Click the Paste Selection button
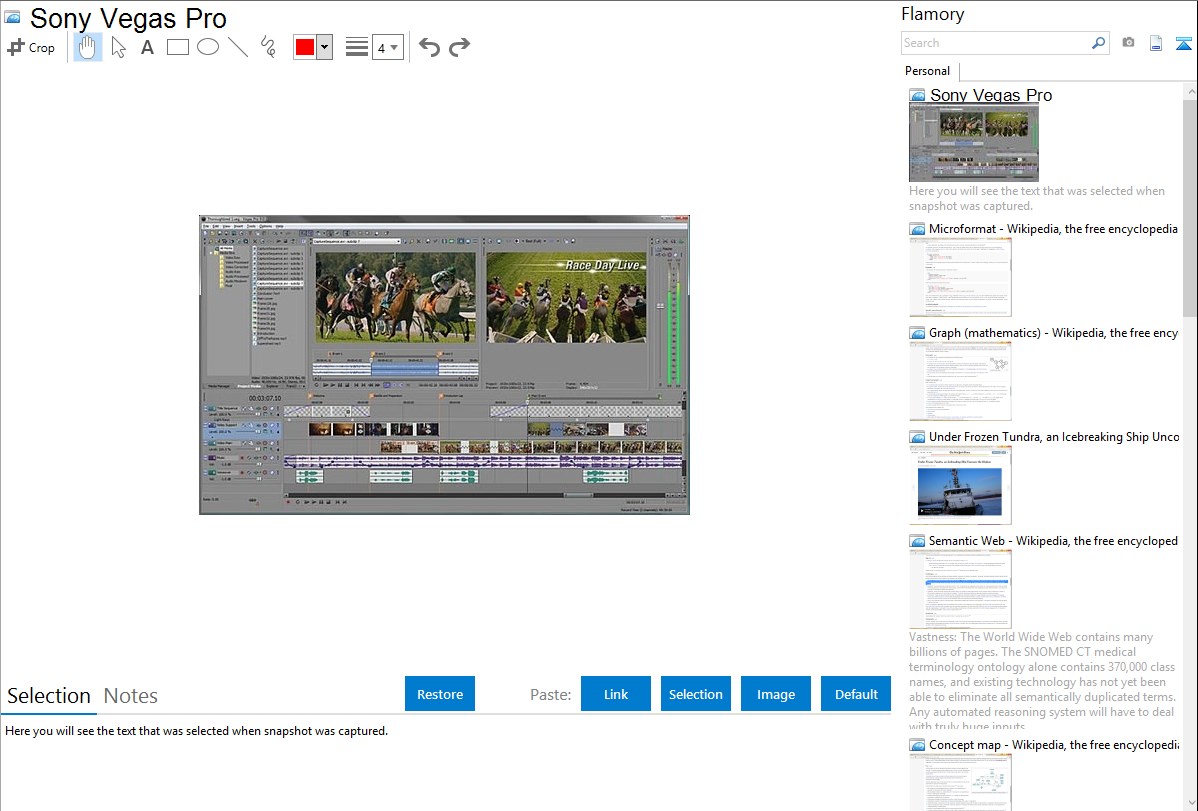The height and width of the screenshot is (811, 1198). point(696,694)
